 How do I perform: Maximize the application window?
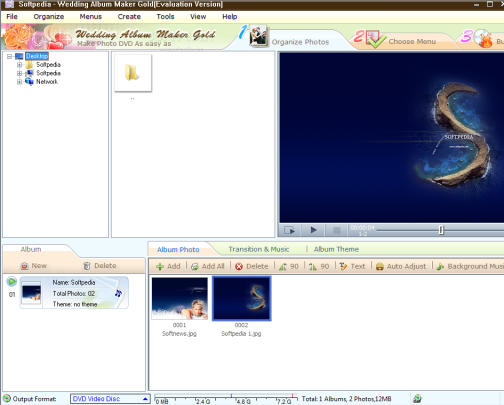coord(490,4)
